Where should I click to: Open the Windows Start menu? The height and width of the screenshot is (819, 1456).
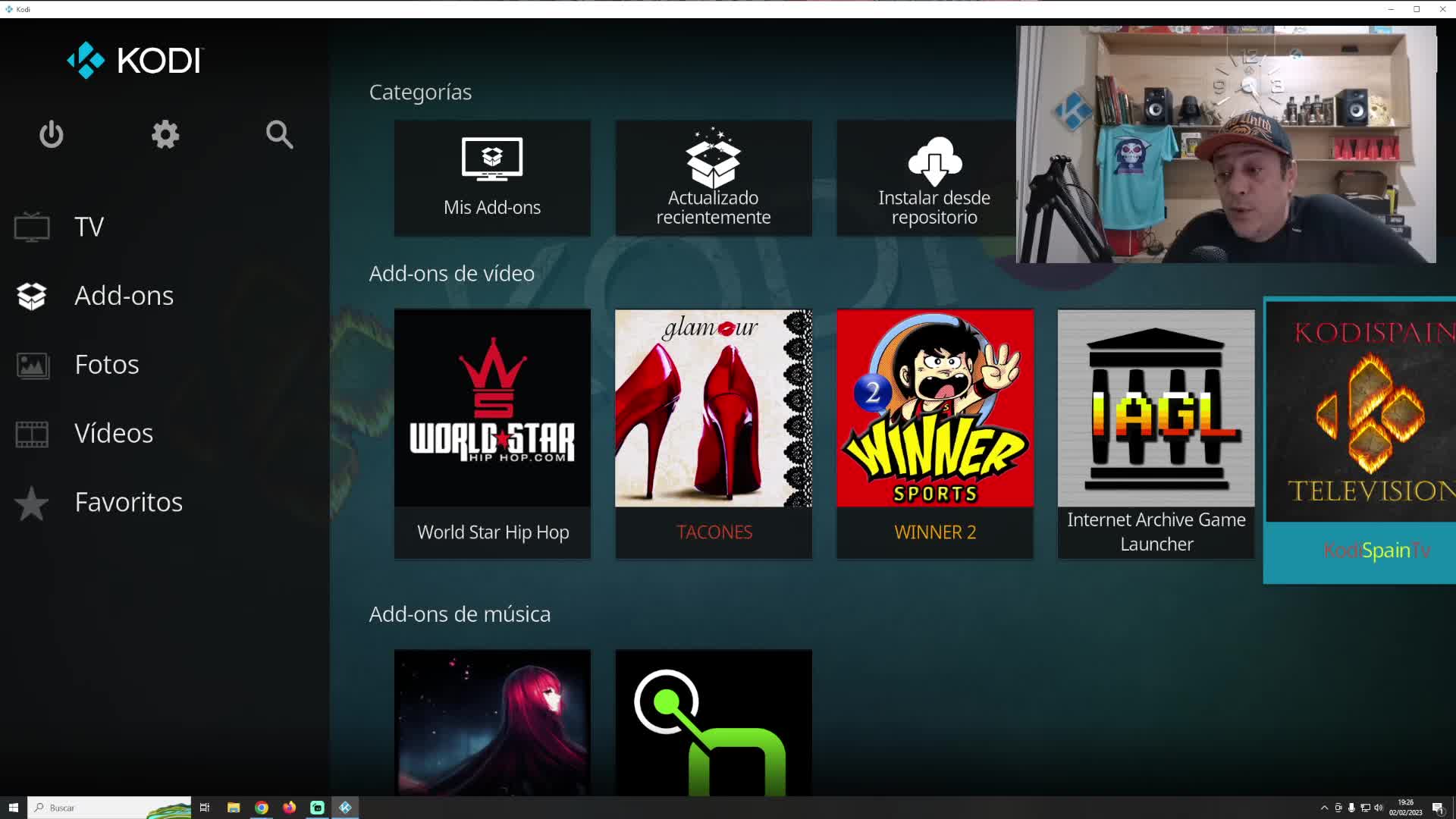point(13,808)
